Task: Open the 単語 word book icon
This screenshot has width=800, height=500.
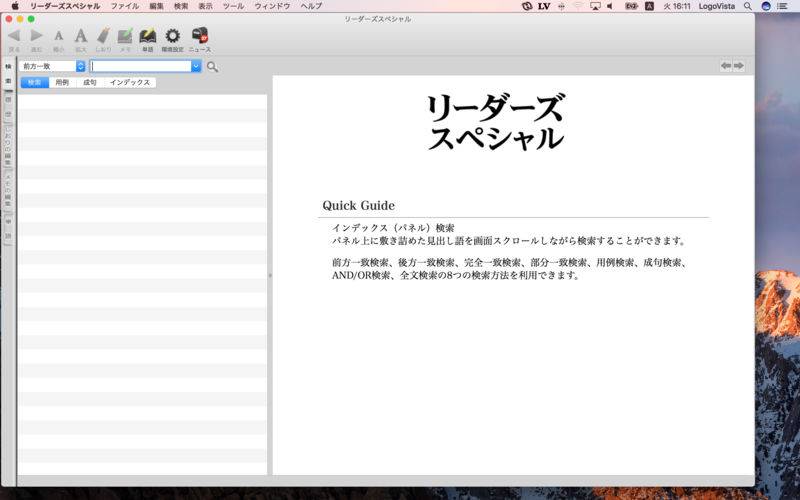Action: click(x=147, y=36)
